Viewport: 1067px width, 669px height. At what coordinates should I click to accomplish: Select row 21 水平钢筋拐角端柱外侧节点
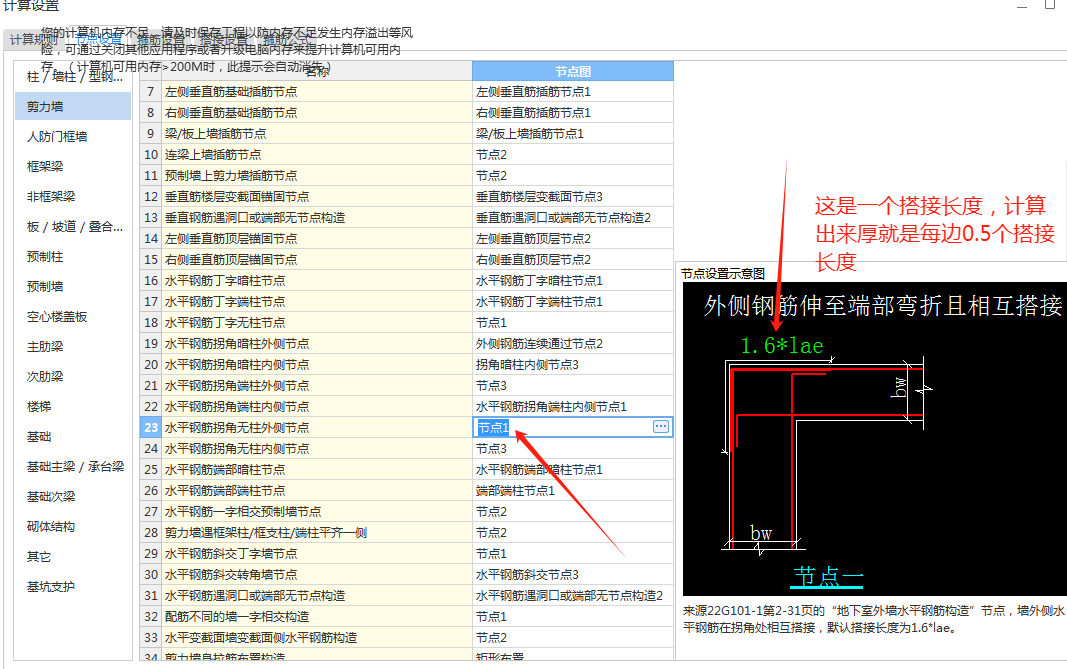[x=316, y=386]
